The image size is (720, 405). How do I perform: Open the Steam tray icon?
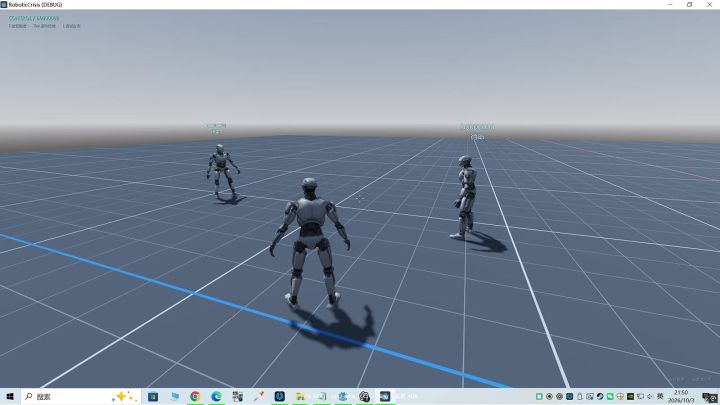point(600,396)
